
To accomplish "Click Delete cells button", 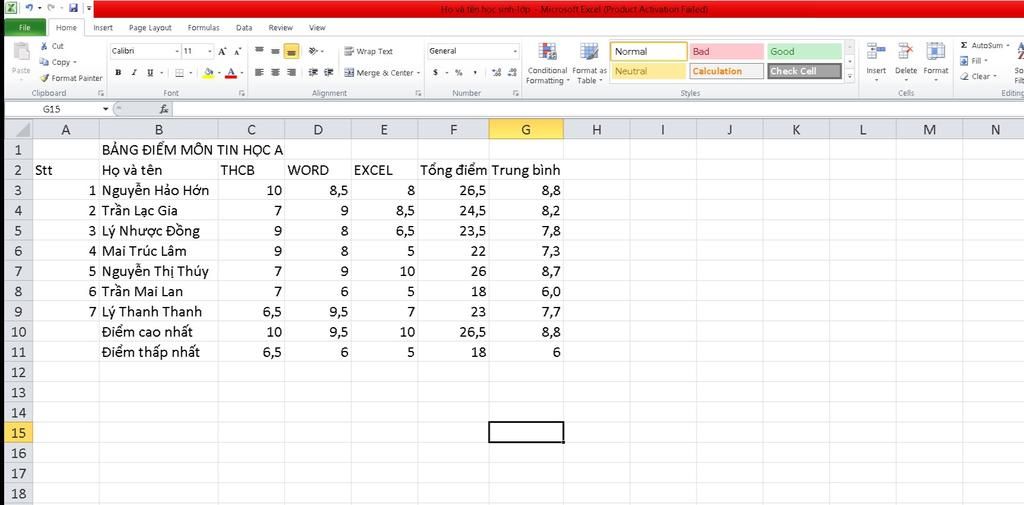I will (x=906, y=61).
